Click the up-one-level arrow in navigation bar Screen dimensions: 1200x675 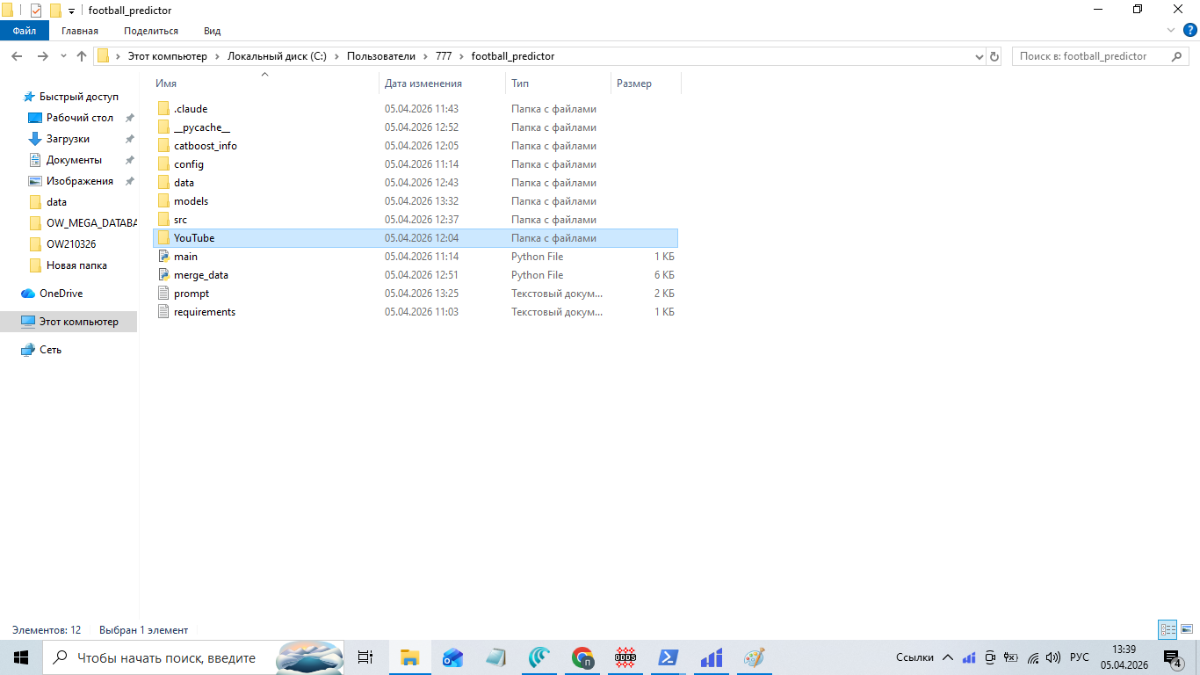82,57
